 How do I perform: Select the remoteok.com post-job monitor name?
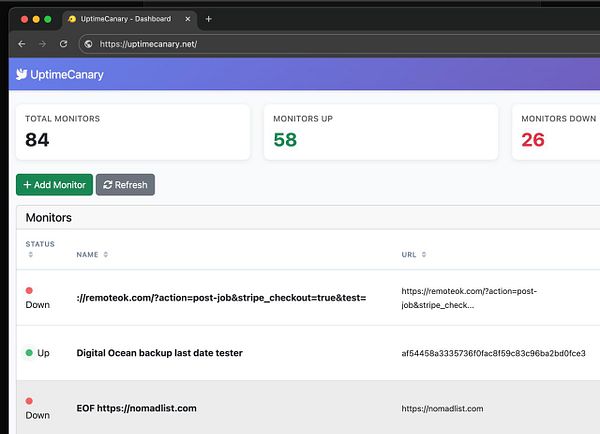221,298
